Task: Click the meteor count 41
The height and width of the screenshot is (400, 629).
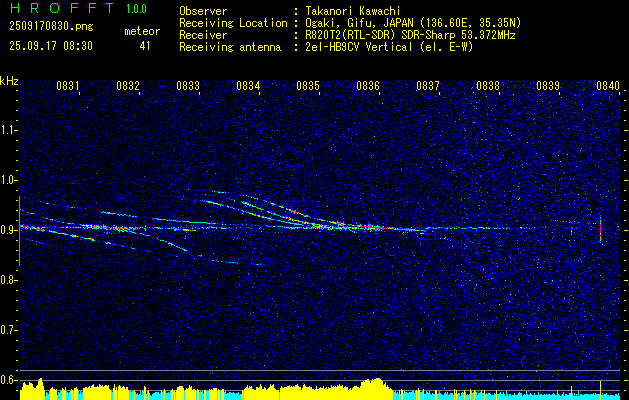Action: click(144, 46)
